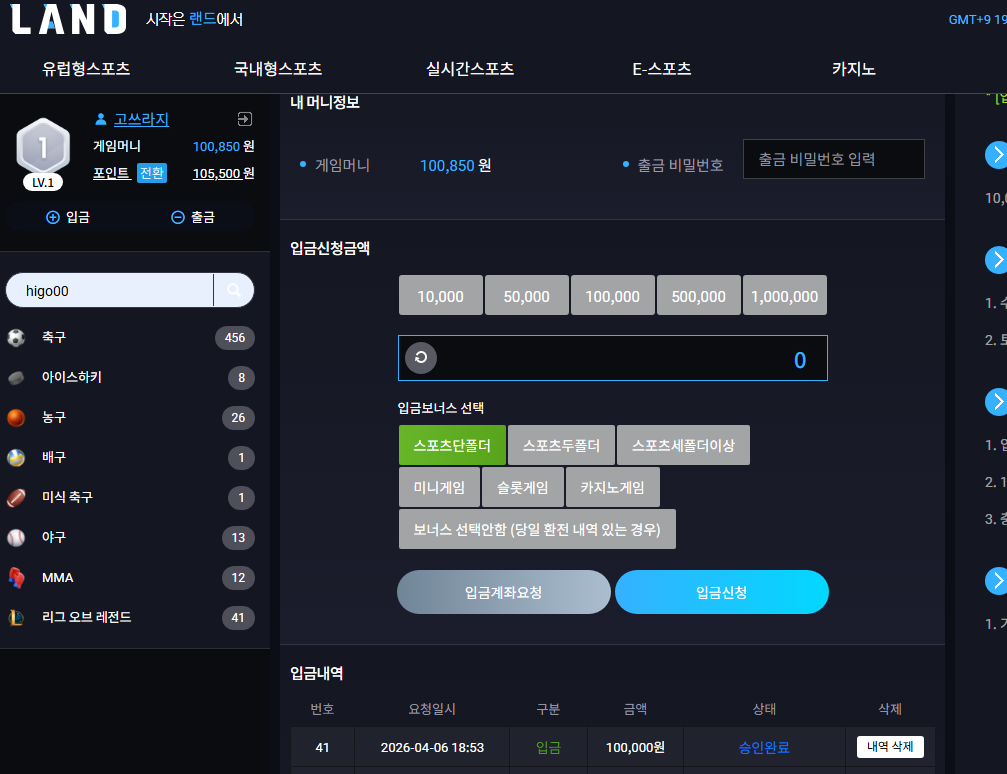Click the LV.1 level badge
This screenshot has height=774, width=1007.
[x=43, y=182]
